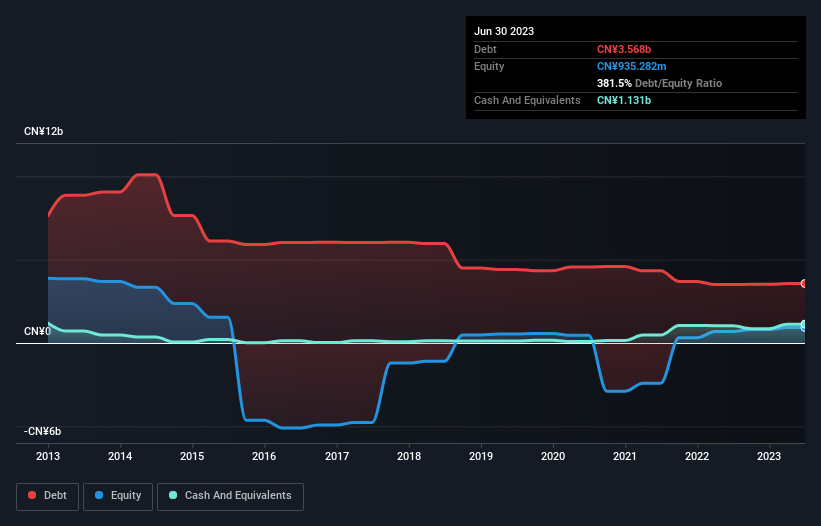
Task: Click the 2019 x-axis label
Action: point(481,456)
